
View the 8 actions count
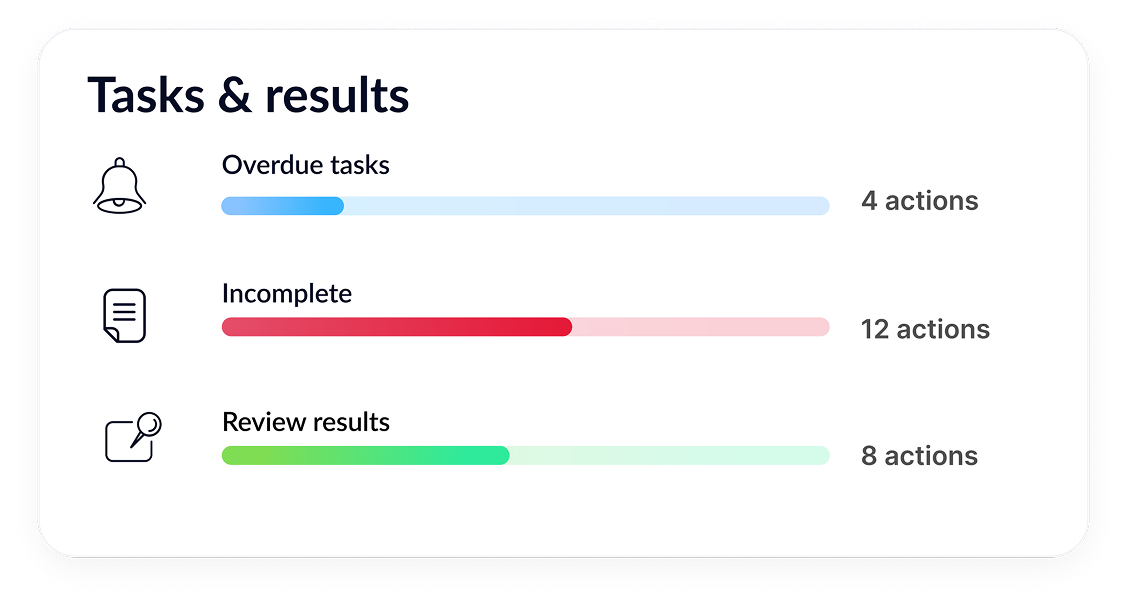[x=920, y=456]
